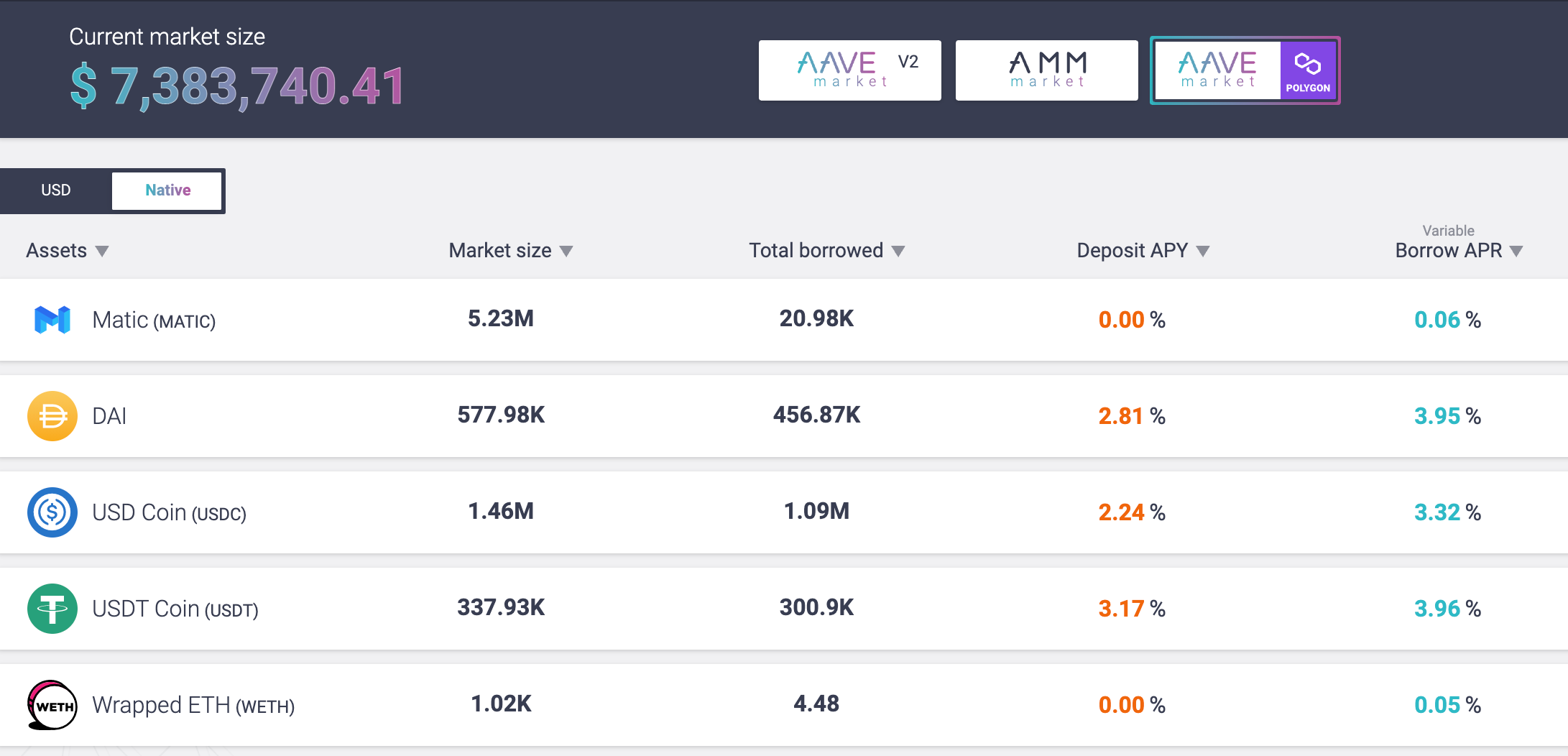Open the USD Coin (USDC) asset

(170, 512)
